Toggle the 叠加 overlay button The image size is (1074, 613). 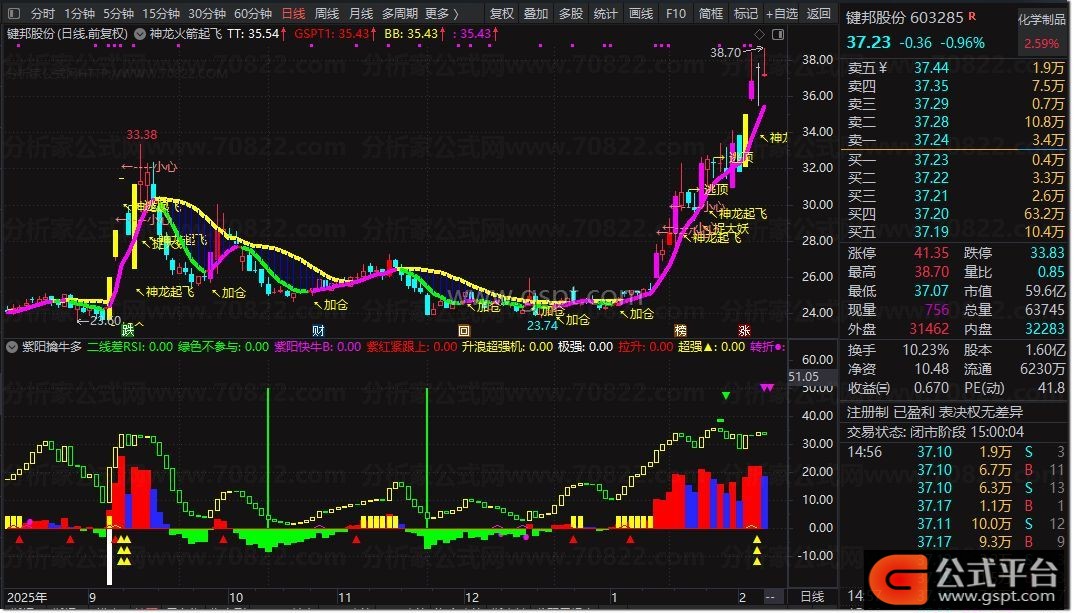(536, 14)
